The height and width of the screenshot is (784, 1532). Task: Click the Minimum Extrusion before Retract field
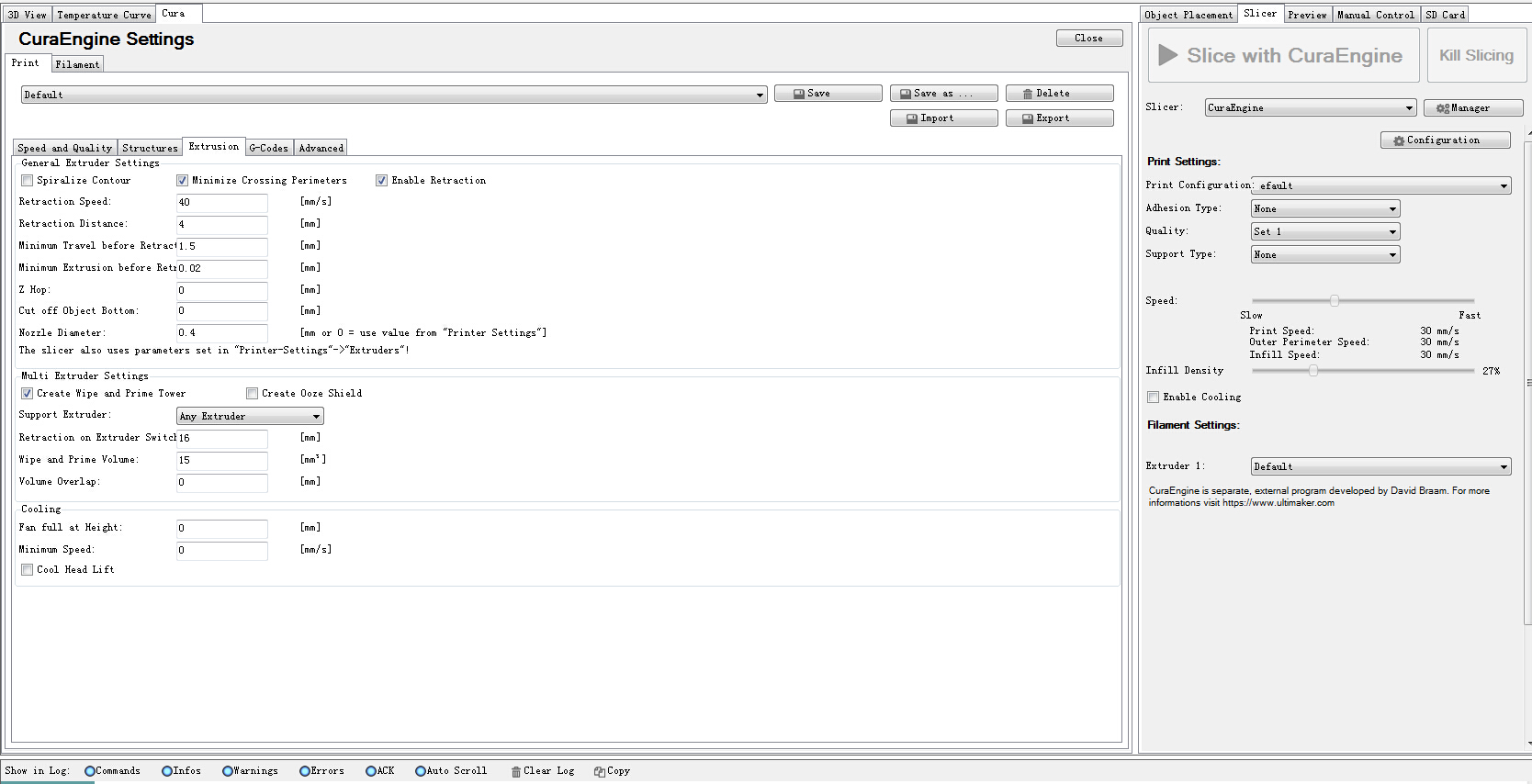(222, 268)
